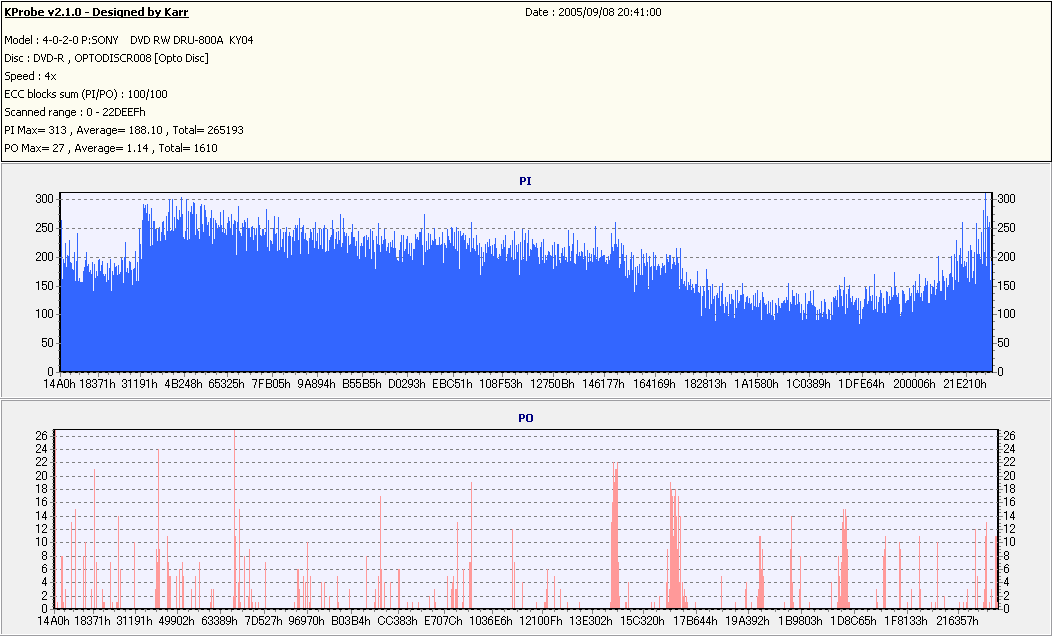This screenshot has width=1052, height=636.
Task: Select the 12750Bh address label
Action: pos(552,384)
